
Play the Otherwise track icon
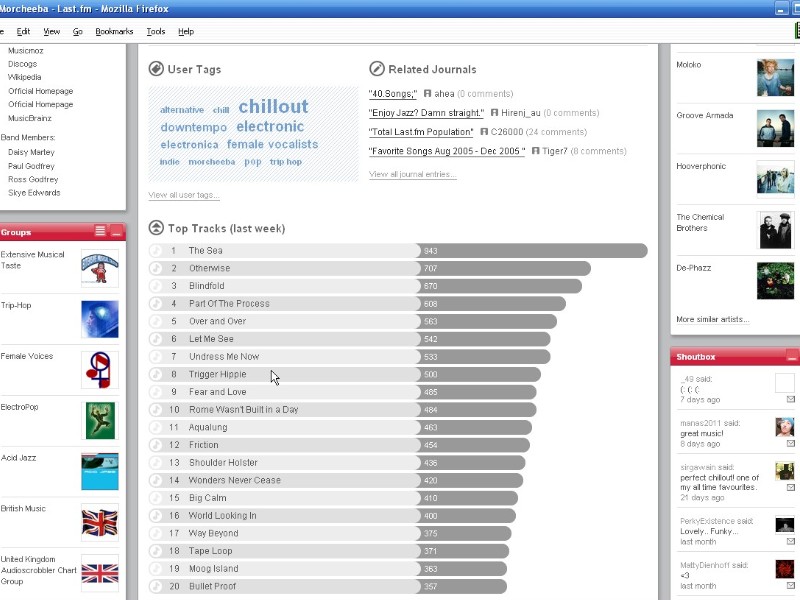pyautogui.click(x=156, y=268)
